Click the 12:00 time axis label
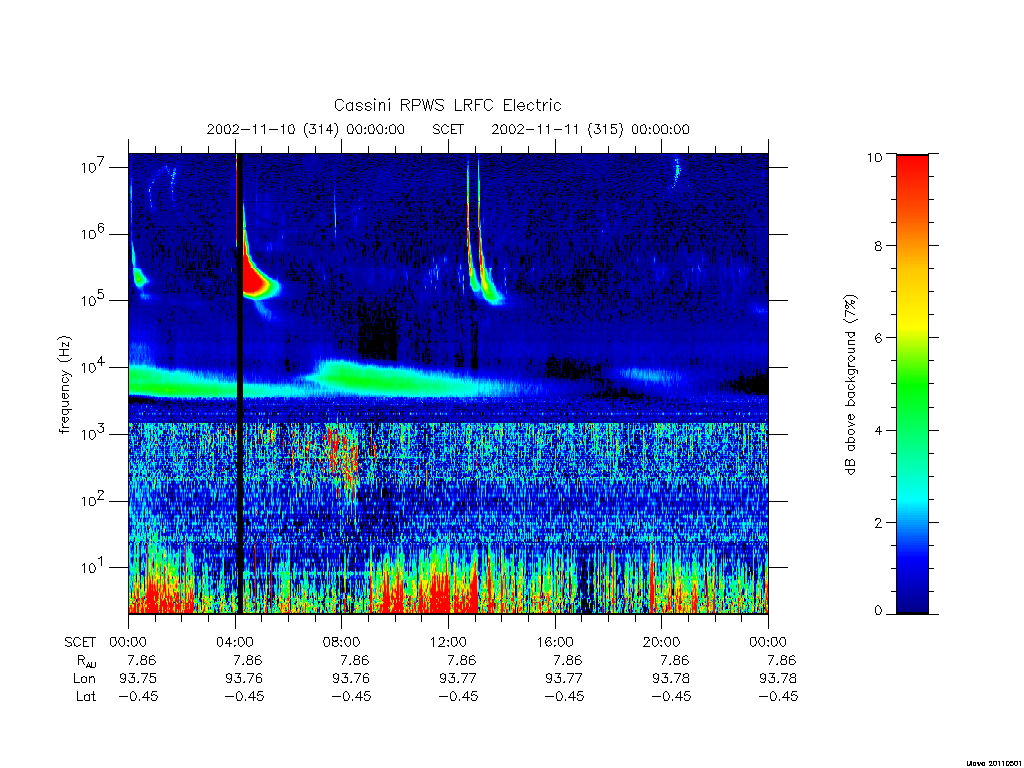The width and height of the screenshot is (1024, 768). click(x=448, y=642)
